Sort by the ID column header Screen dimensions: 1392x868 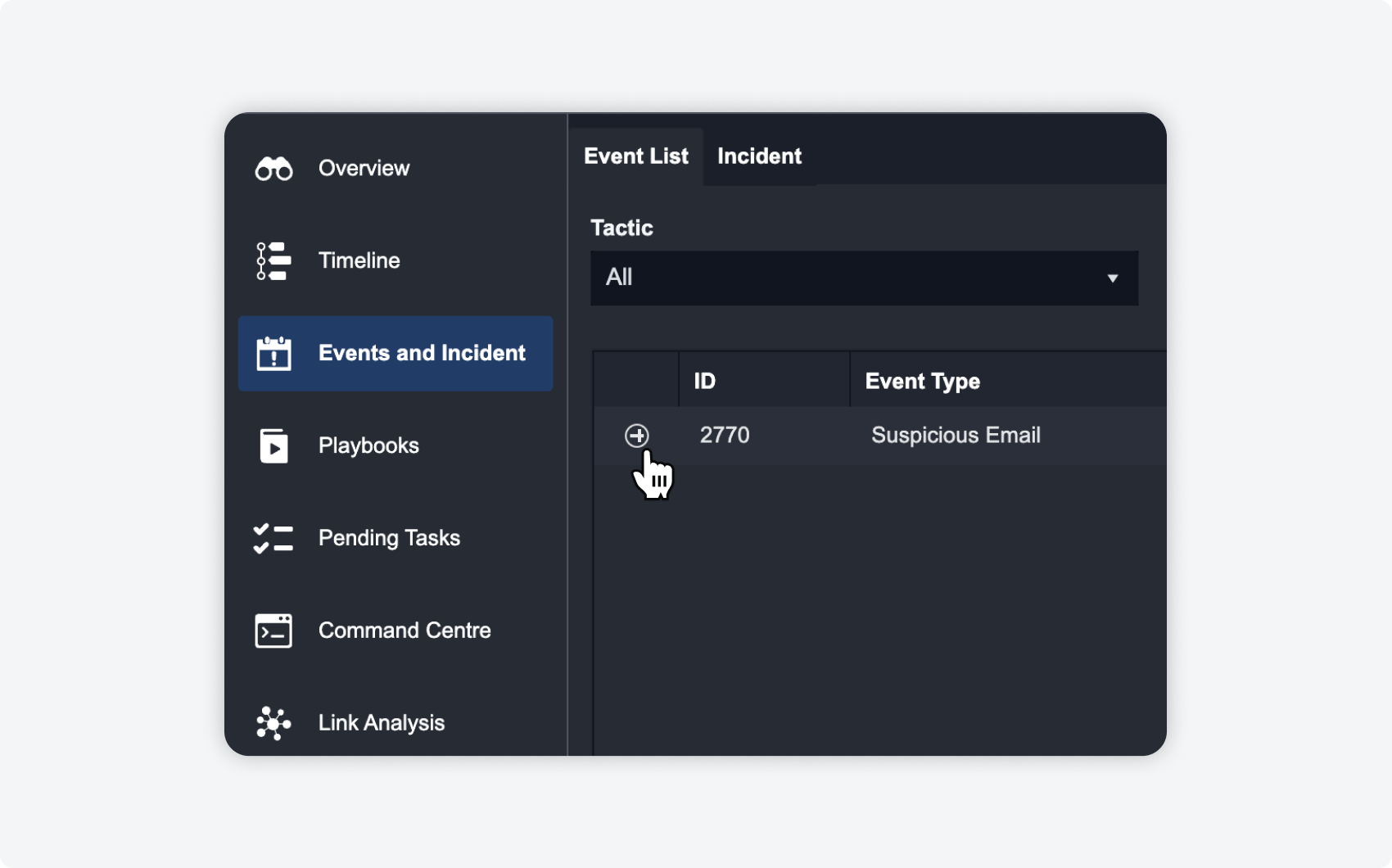point(705,381)
